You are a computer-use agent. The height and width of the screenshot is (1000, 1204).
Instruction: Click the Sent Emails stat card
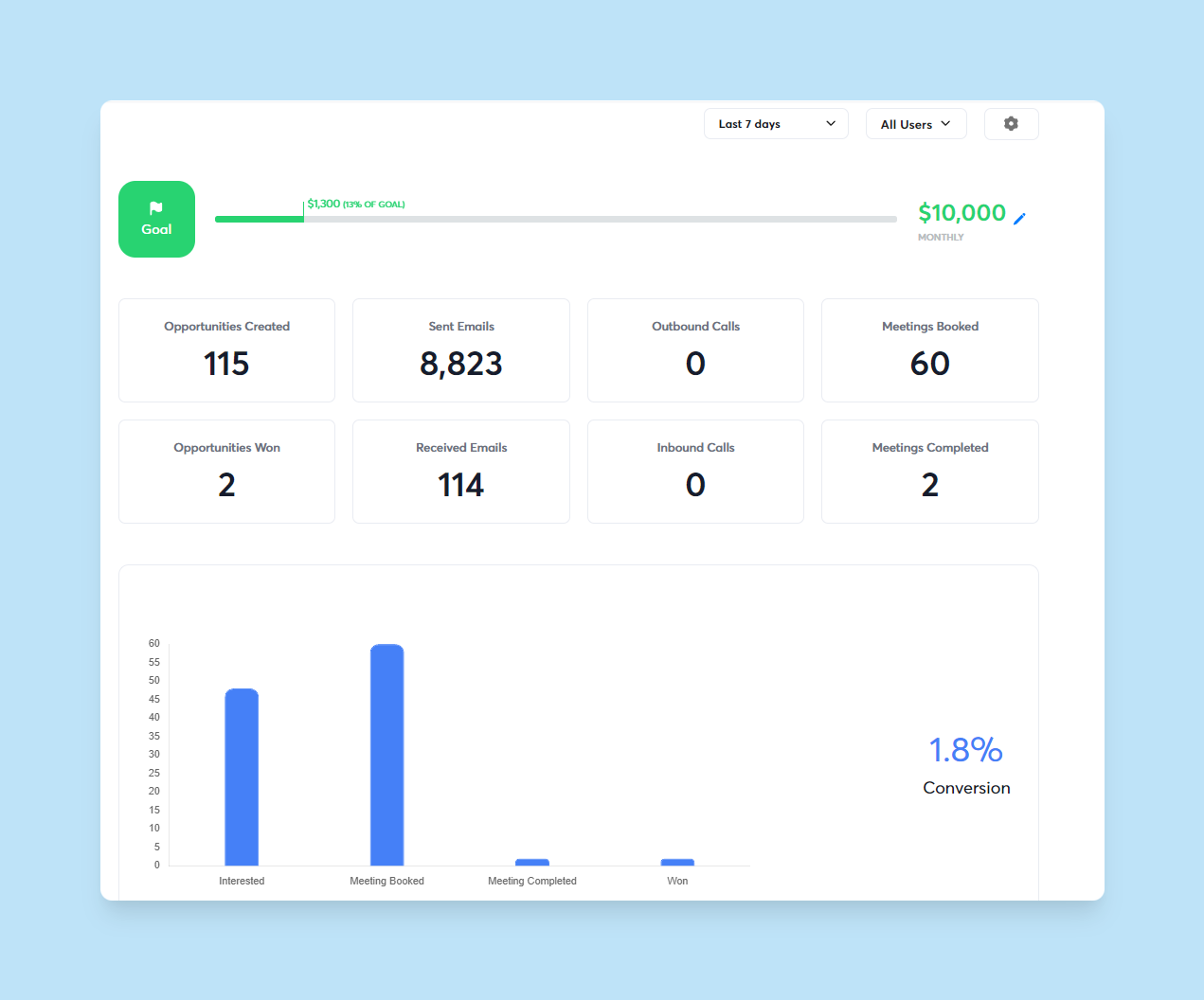460,350
